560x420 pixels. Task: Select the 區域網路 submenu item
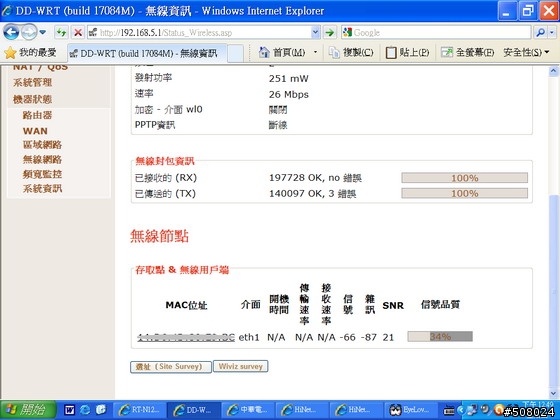point(42,145)
